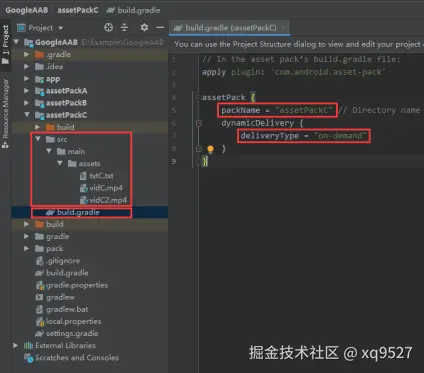Select Scratches and Consoles node
The image size is (424, 373).
pyautogui.click(x=71, y=358)
